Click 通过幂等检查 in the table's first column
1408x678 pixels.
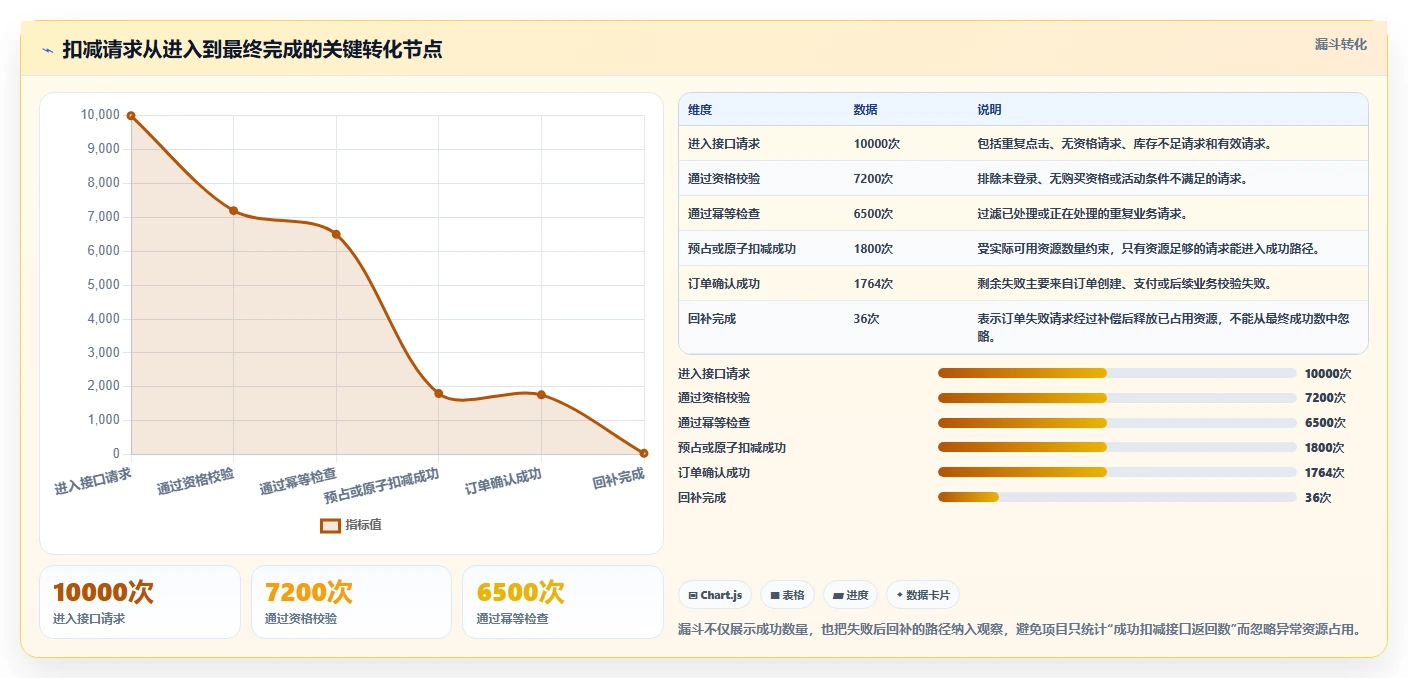click(724, 214)
